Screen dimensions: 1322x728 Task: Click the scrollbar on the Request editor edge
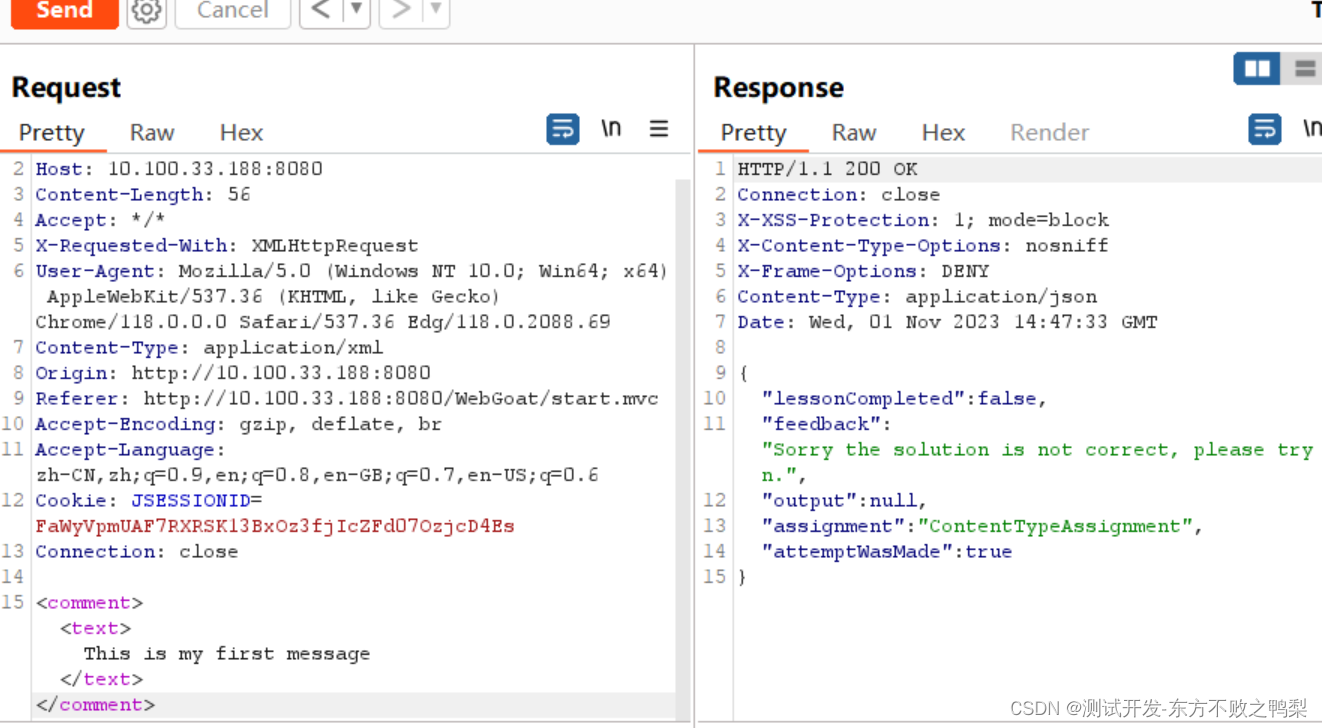coord(680,400)
